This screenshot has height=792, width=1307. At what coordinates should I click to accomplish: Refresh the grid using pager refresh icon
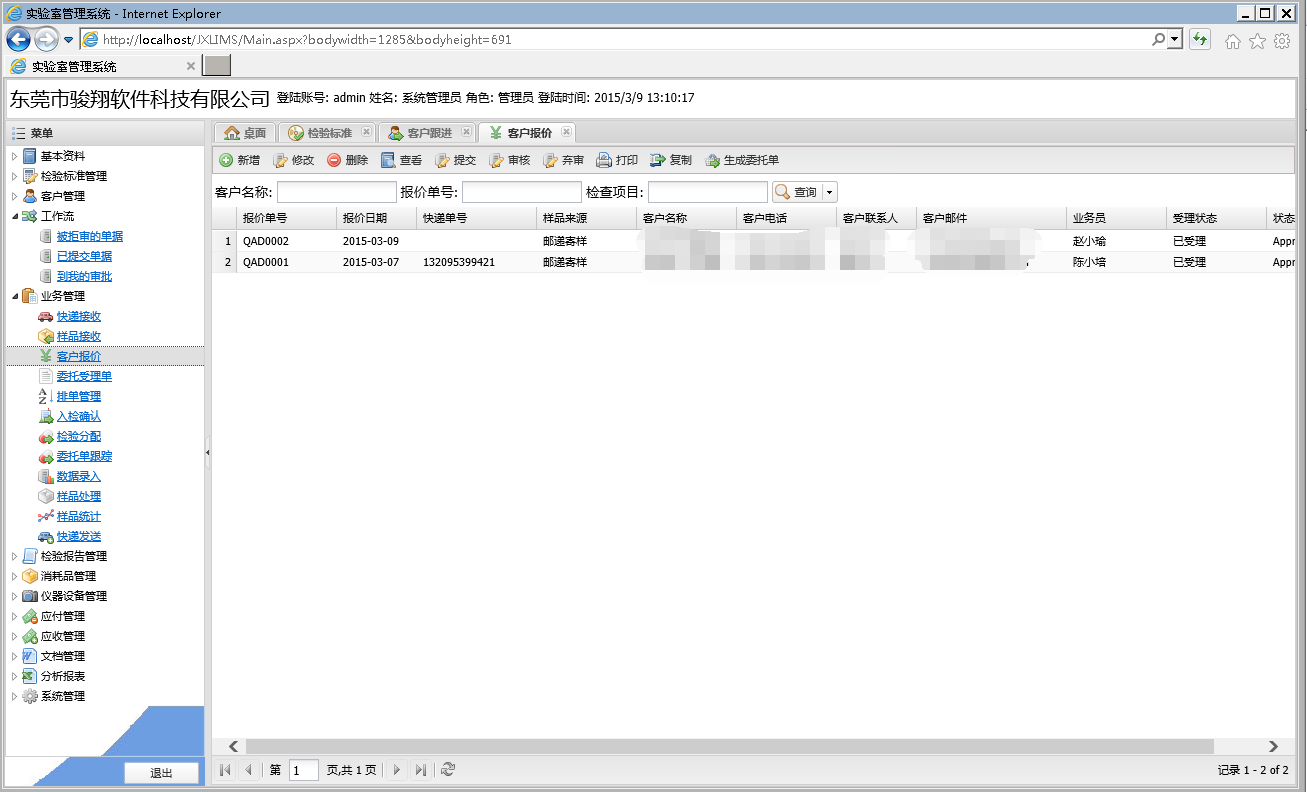coord(448,769)
